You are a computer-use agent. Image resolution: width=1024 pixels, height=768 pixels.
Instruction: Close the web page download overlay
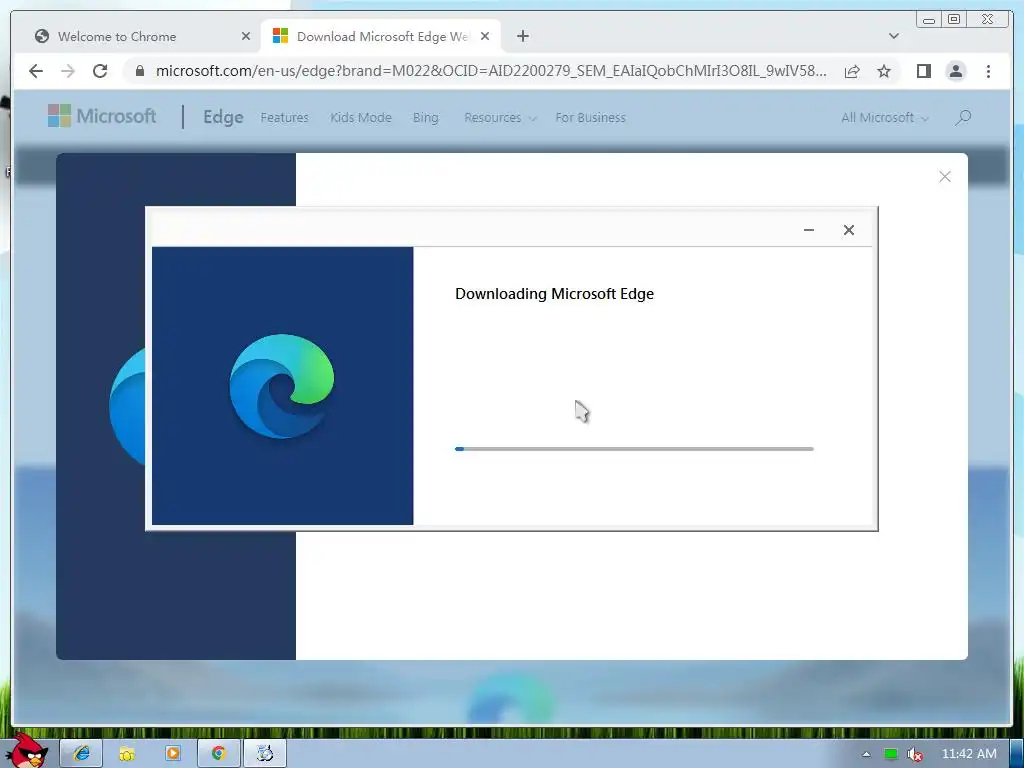click(x=944, y=176)
